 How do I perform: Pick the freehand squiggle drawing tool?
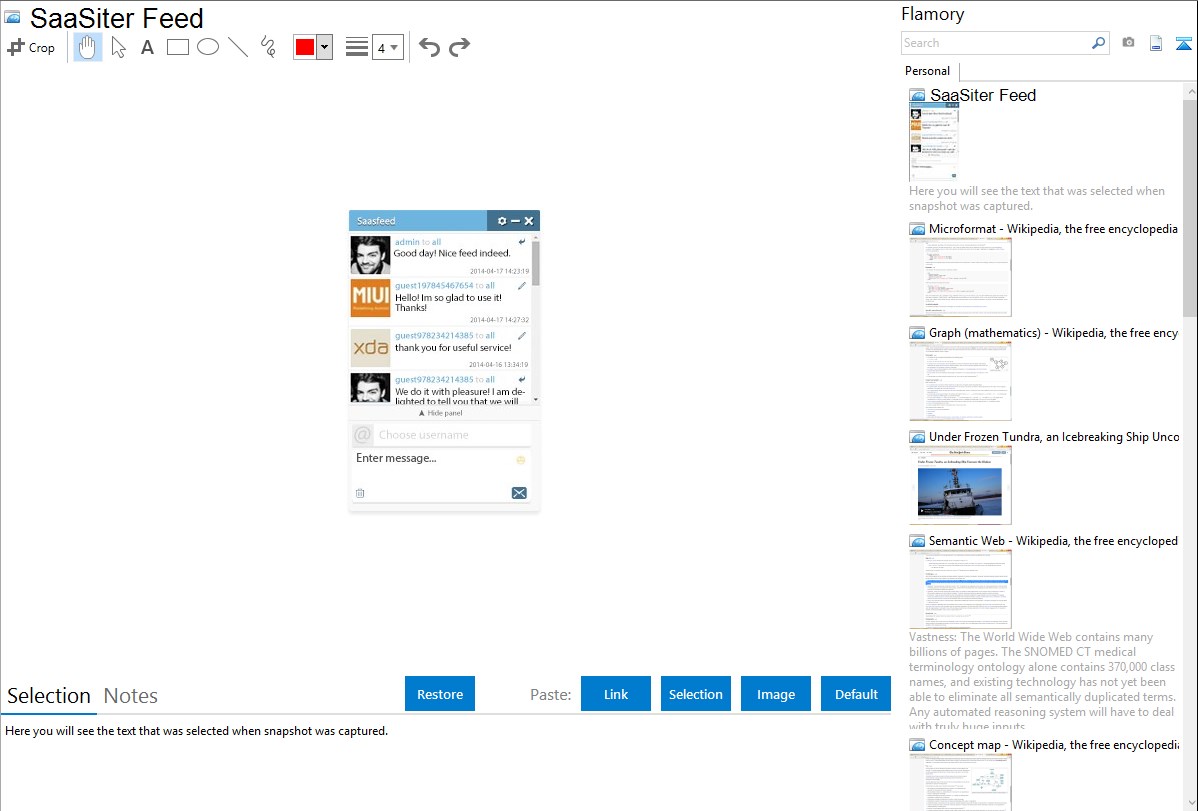point(268,47)
